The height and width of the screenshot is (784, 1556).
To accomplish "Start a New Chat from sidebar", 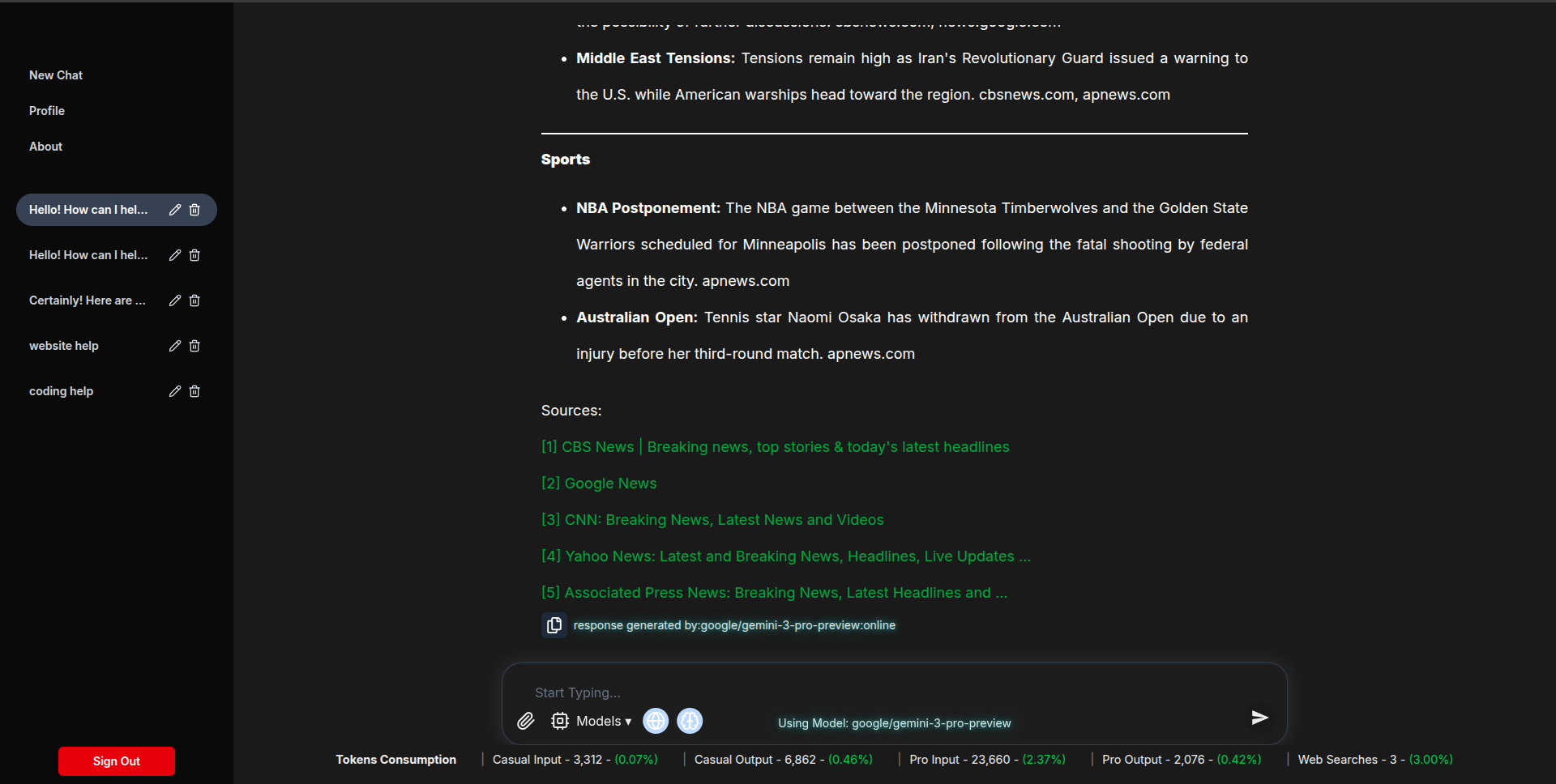I will [56, 75].
